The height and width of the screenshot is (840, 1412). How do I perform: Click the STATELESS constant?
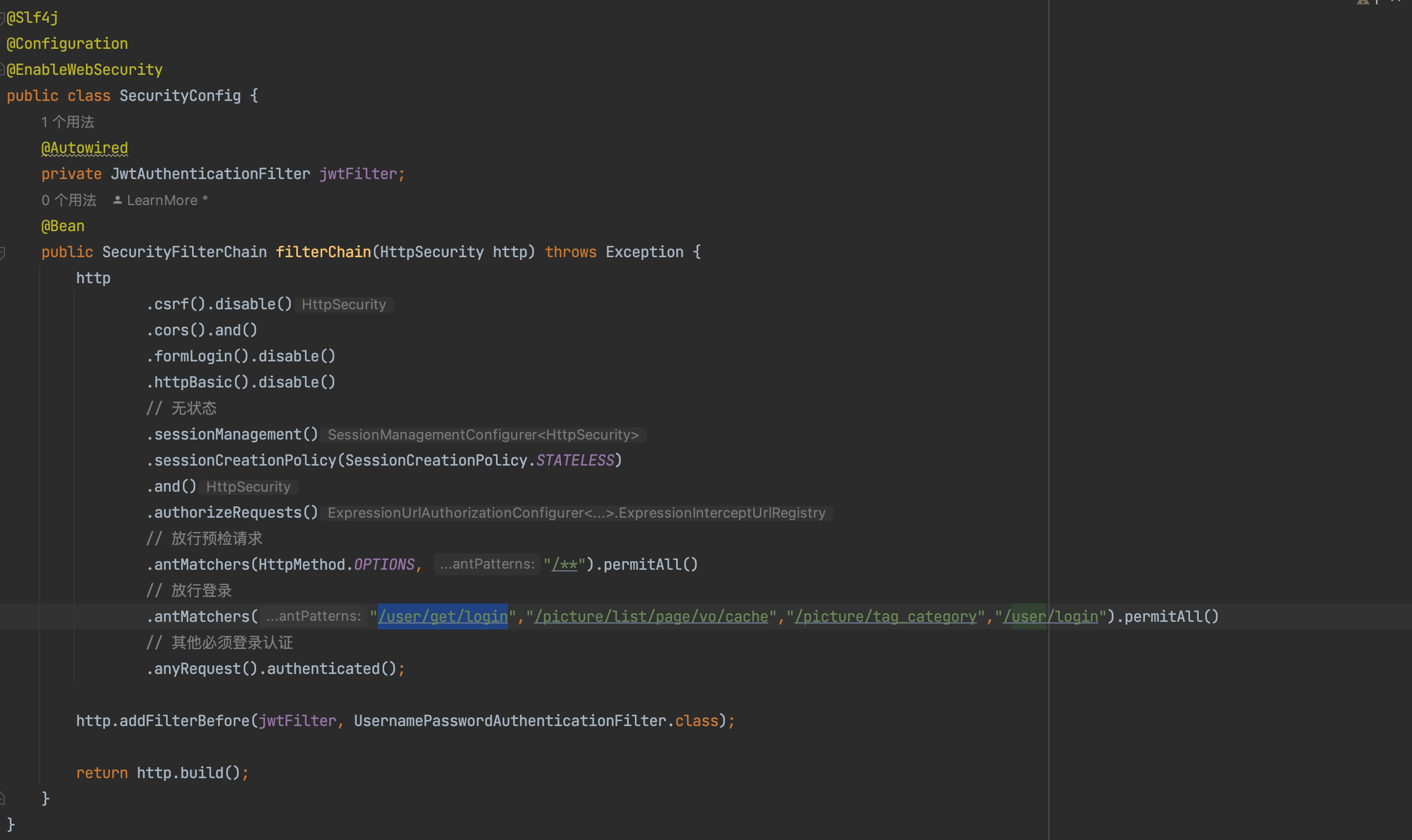tap(575, 461)
